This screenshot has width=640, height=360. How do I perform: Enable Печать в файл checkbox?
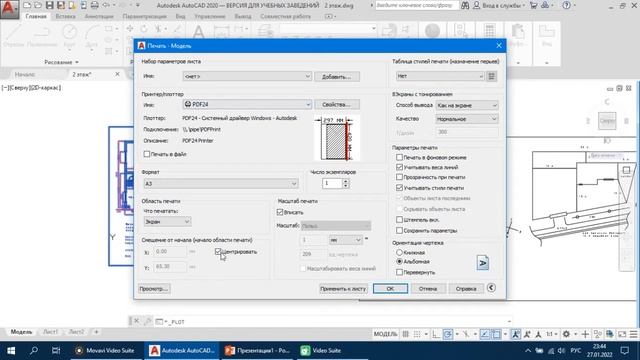point(147,154)
